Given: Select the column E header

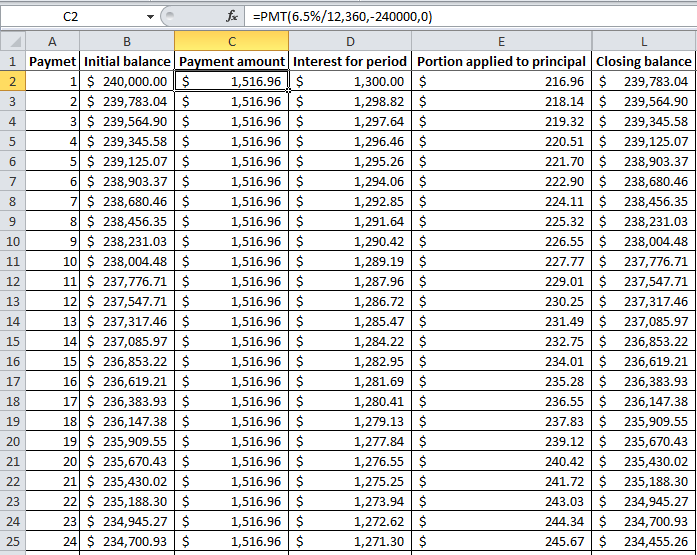Looking at the screenshot, I should (x=501, y=41).
